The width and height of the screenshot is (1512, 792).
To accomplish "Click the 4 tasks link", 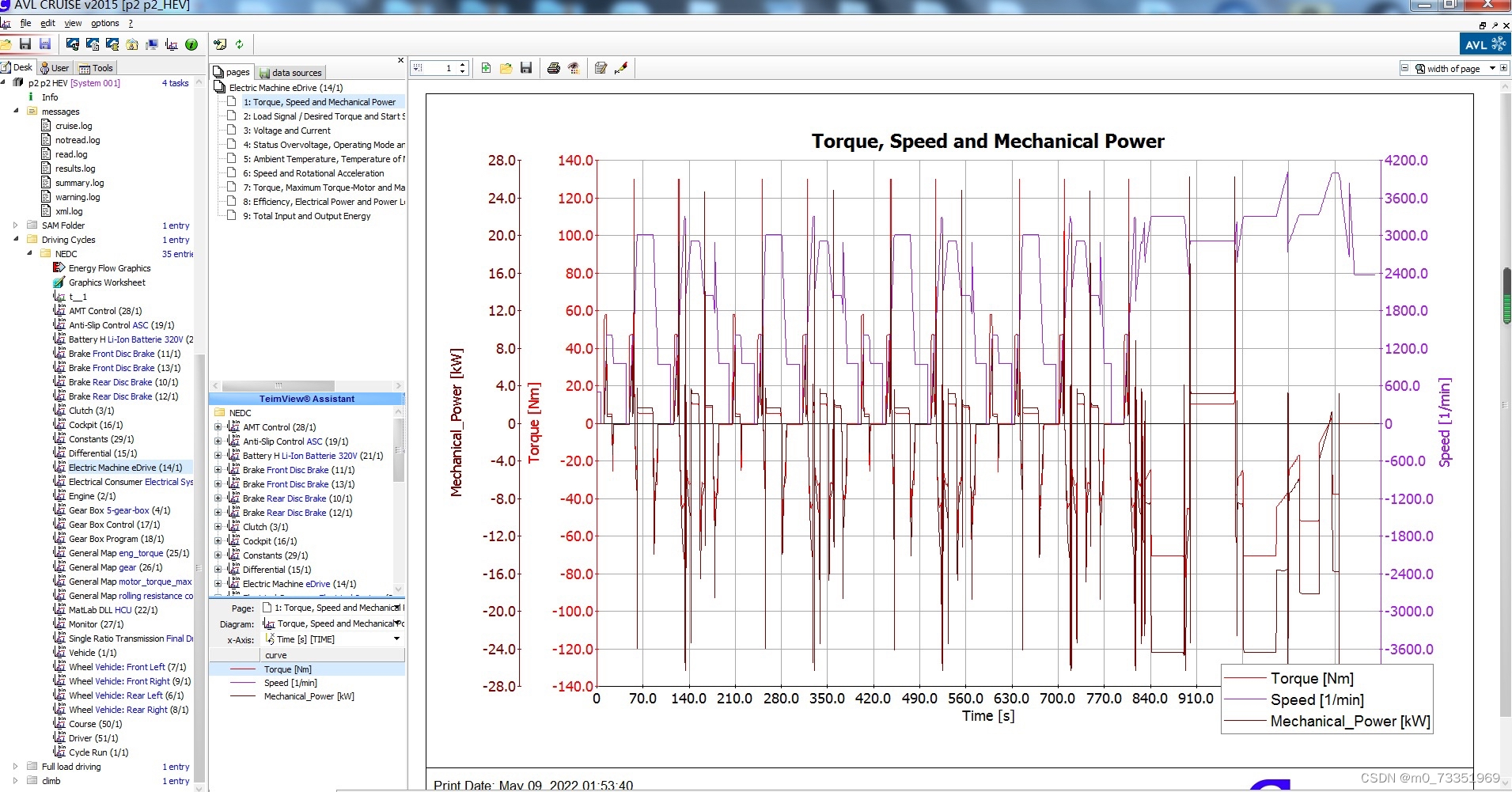I will tap(176, 83).
